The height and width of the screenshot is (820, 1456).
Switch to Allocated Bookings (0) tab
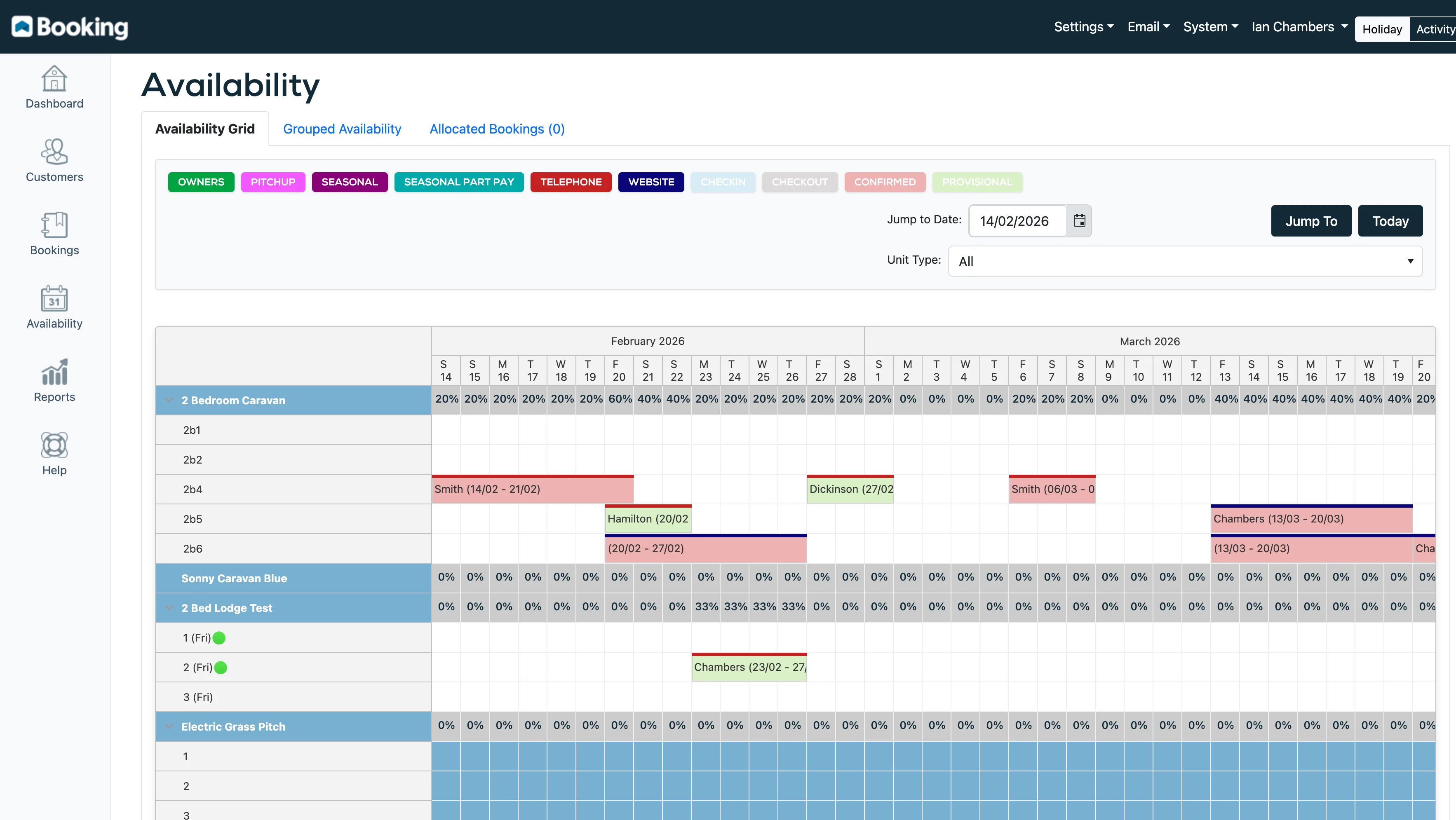(x=497, y=129)
